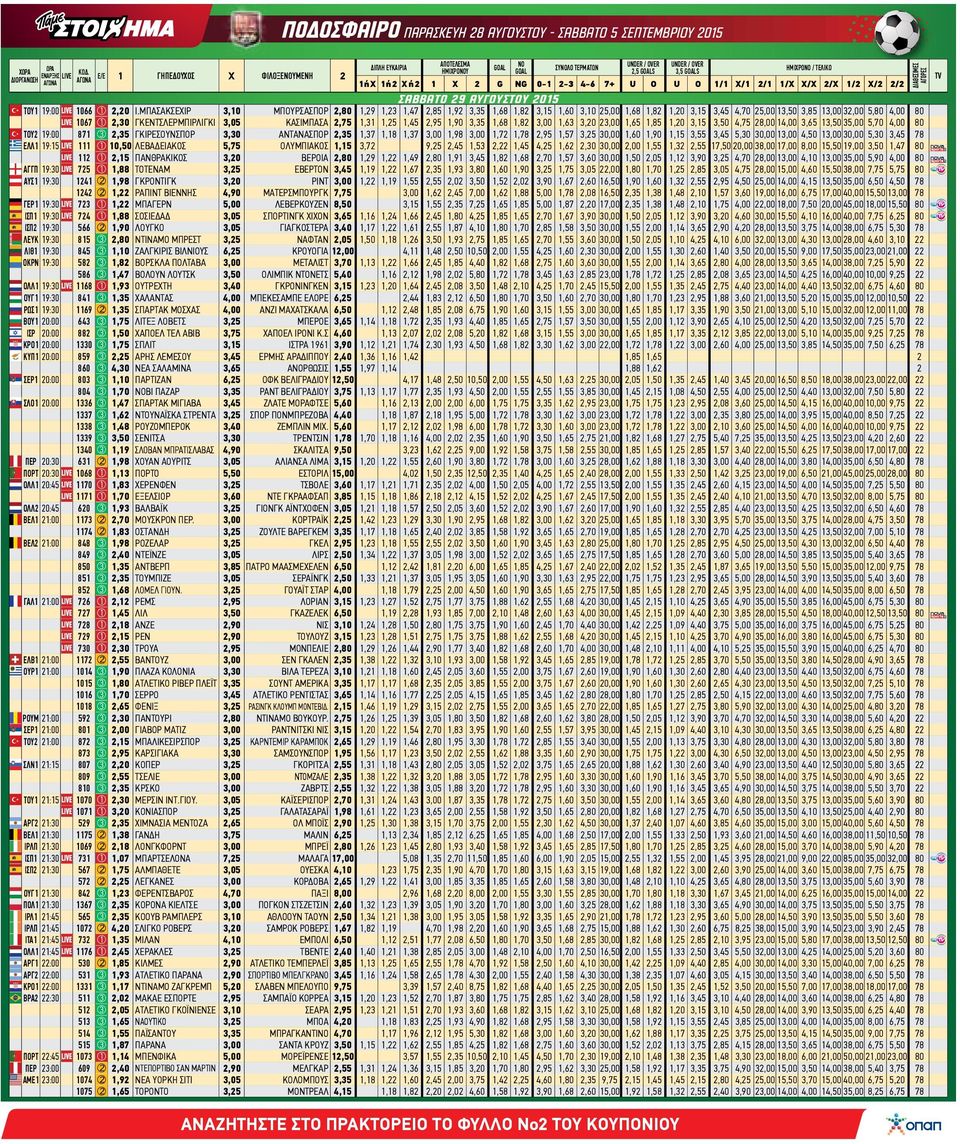Click the red circle 1 in the ΣΟΣΙΕΔΑΔ row

(x=101, y=216)
